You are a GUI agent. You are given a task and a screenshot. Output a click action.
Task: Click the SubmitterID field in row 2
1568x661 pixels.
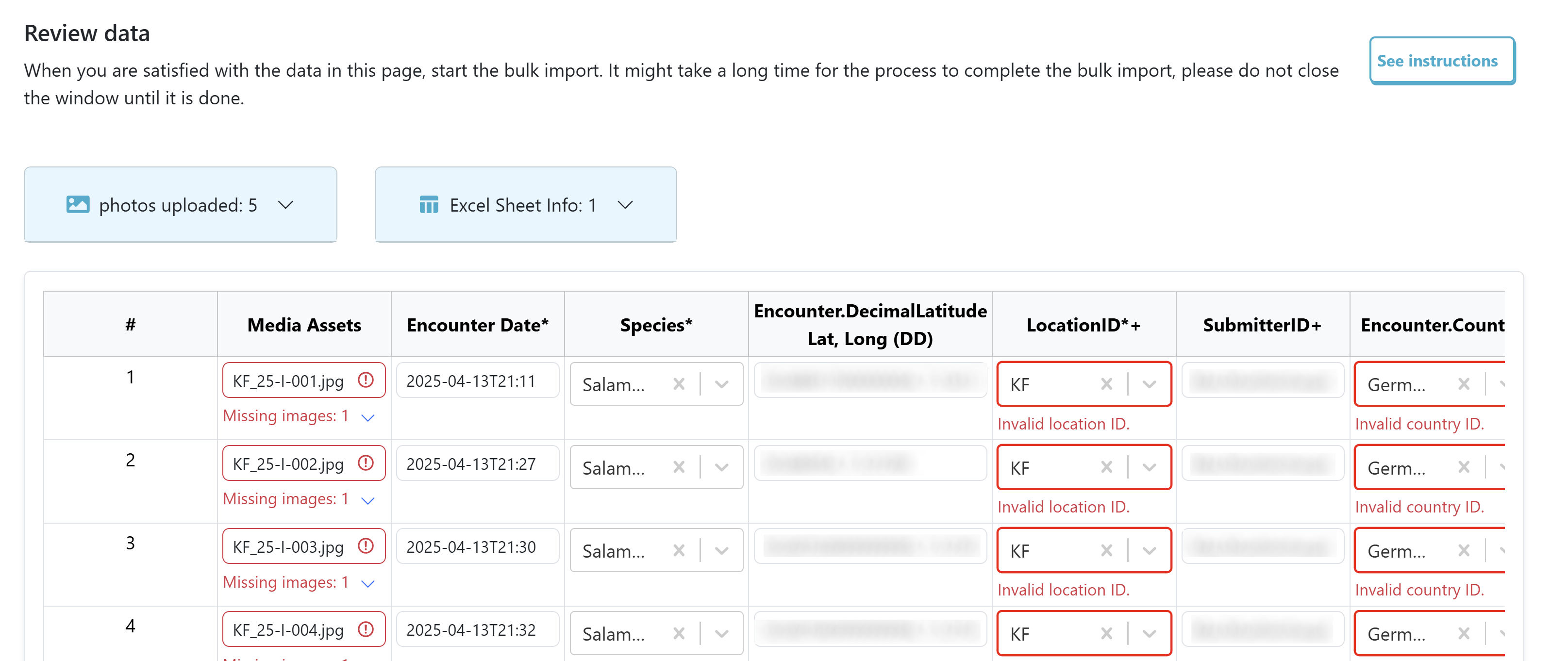(x=1263, y=463)
